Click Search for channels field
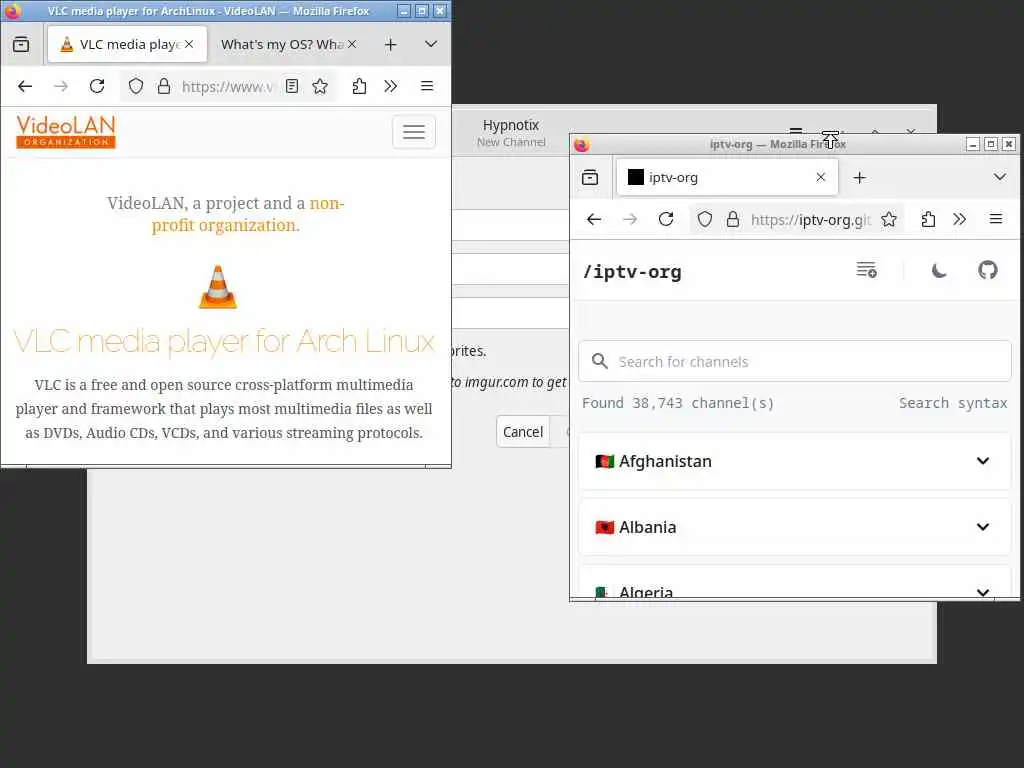The height and width of the screenshot is (768, 1024). [x=795, y=361]
